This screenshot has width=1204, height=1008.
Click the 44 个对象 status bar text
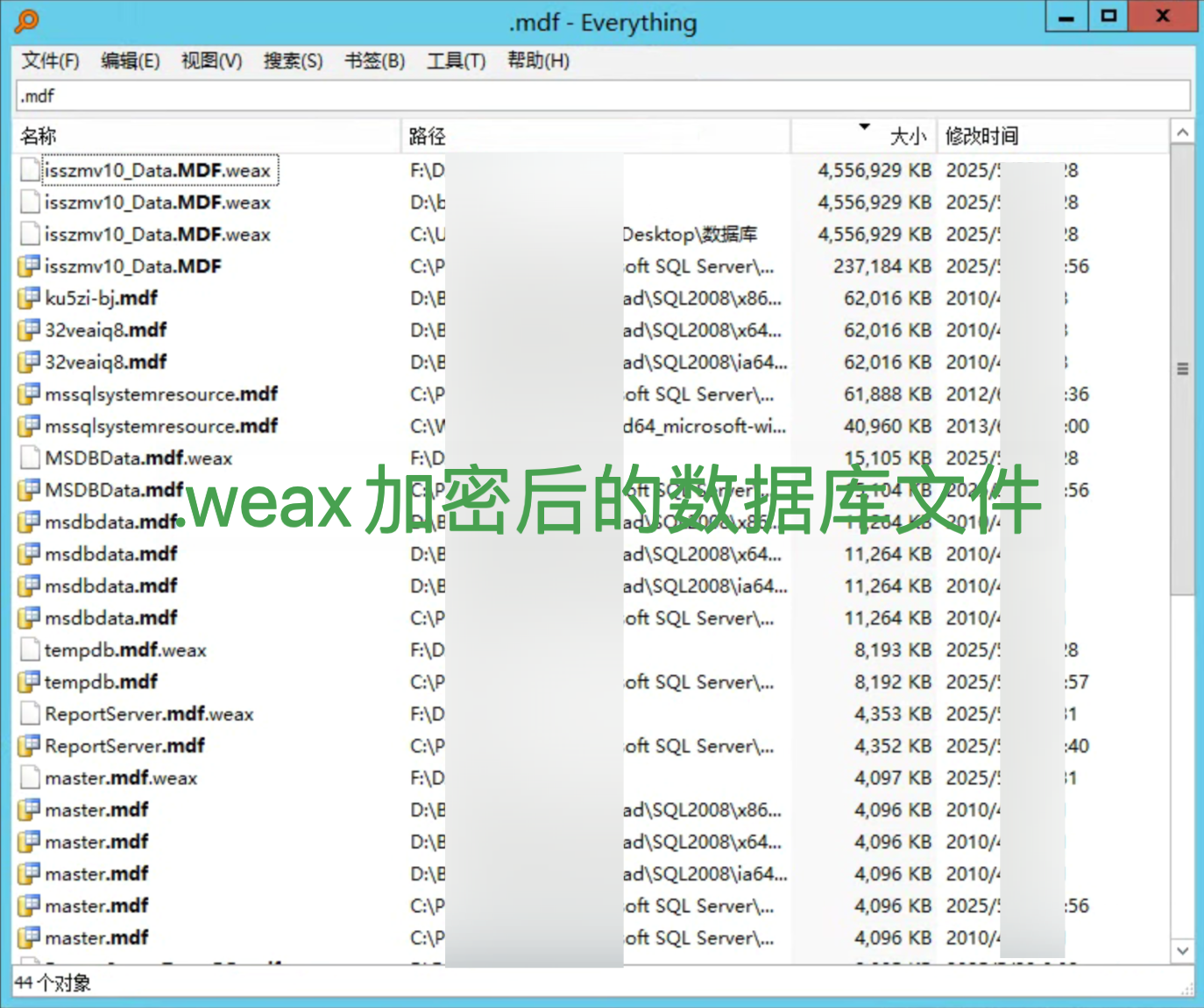pos(53,983)
